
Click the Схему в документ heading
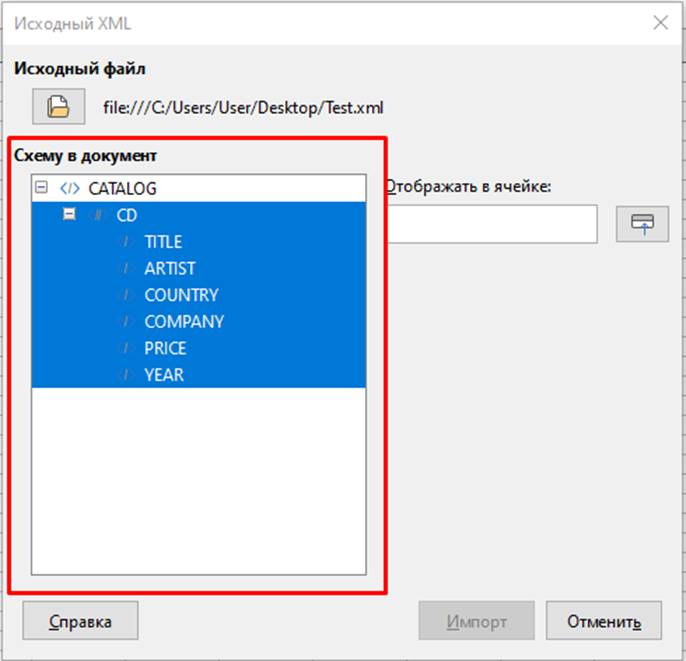[x=85, y=156]
